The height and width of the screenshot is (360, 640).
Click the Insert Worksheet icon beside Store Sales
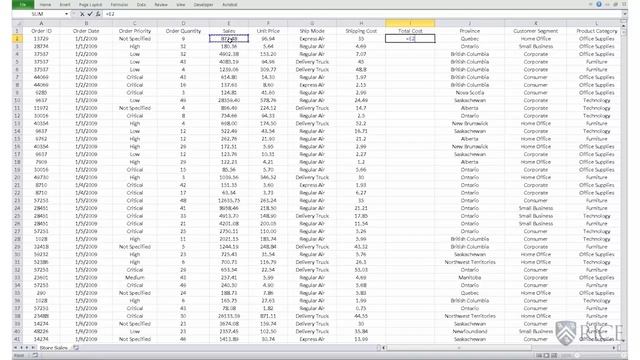point(76,348)
